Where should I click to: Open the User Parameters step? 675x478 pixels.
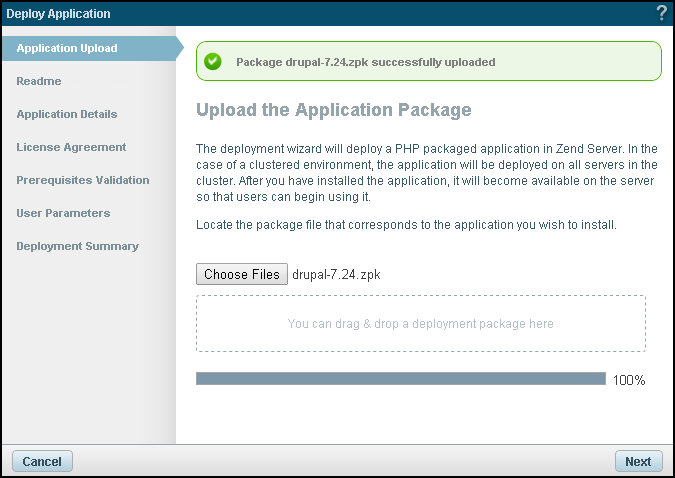point(63,213)
